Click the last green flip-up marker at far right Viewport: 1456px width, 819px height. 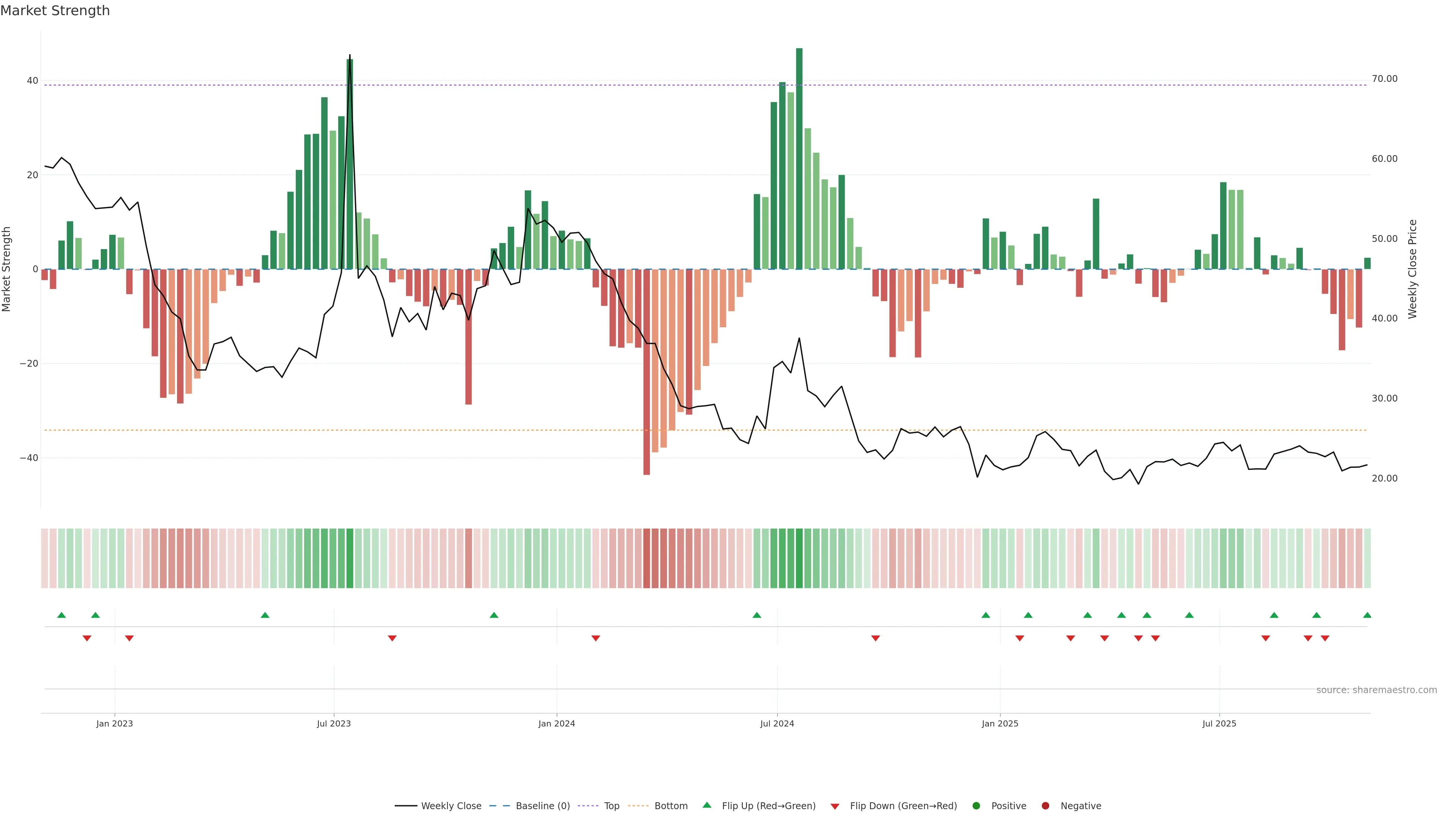[x=1367, y=615]
